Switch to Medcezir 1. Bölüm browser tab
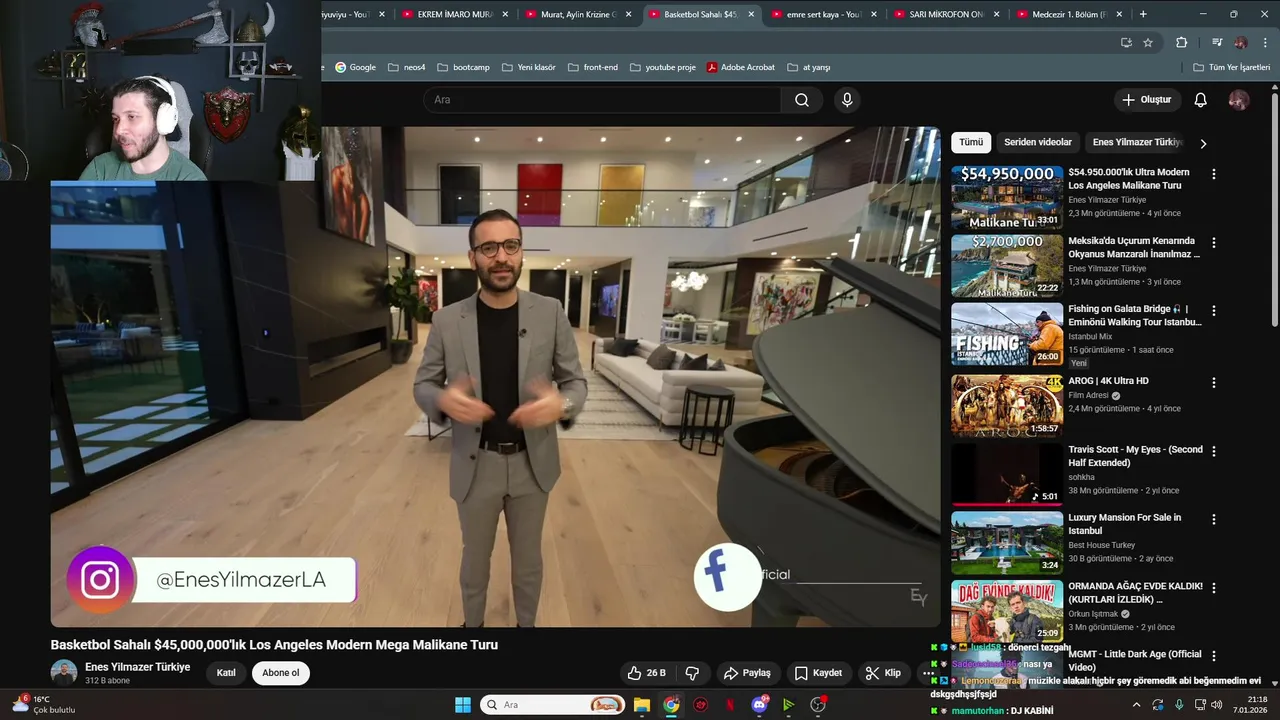Screen dimensions: 1280x720 click(x=1068, y=15)
